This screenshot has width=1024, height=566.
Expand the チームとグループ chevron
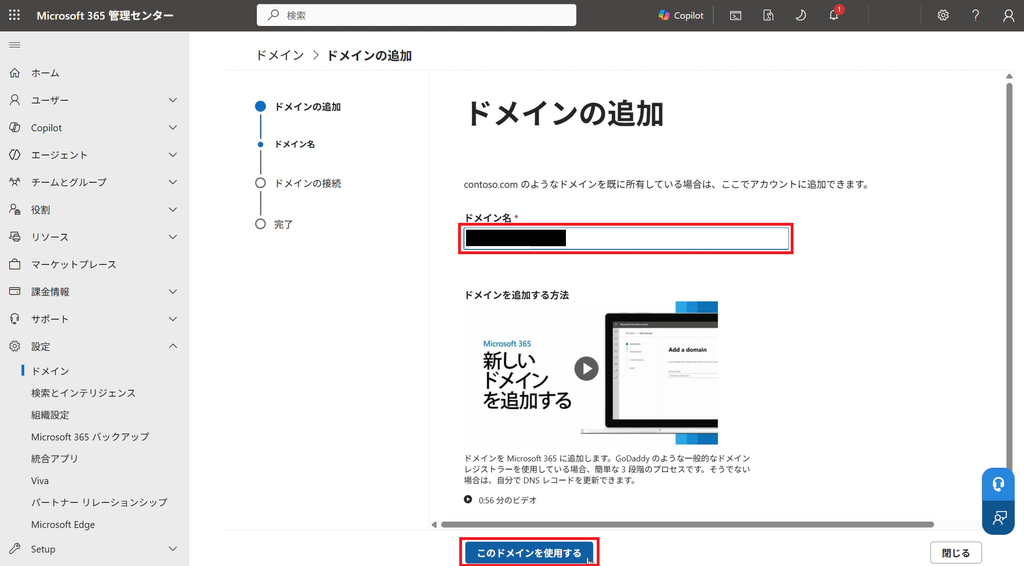pos(172,182)
